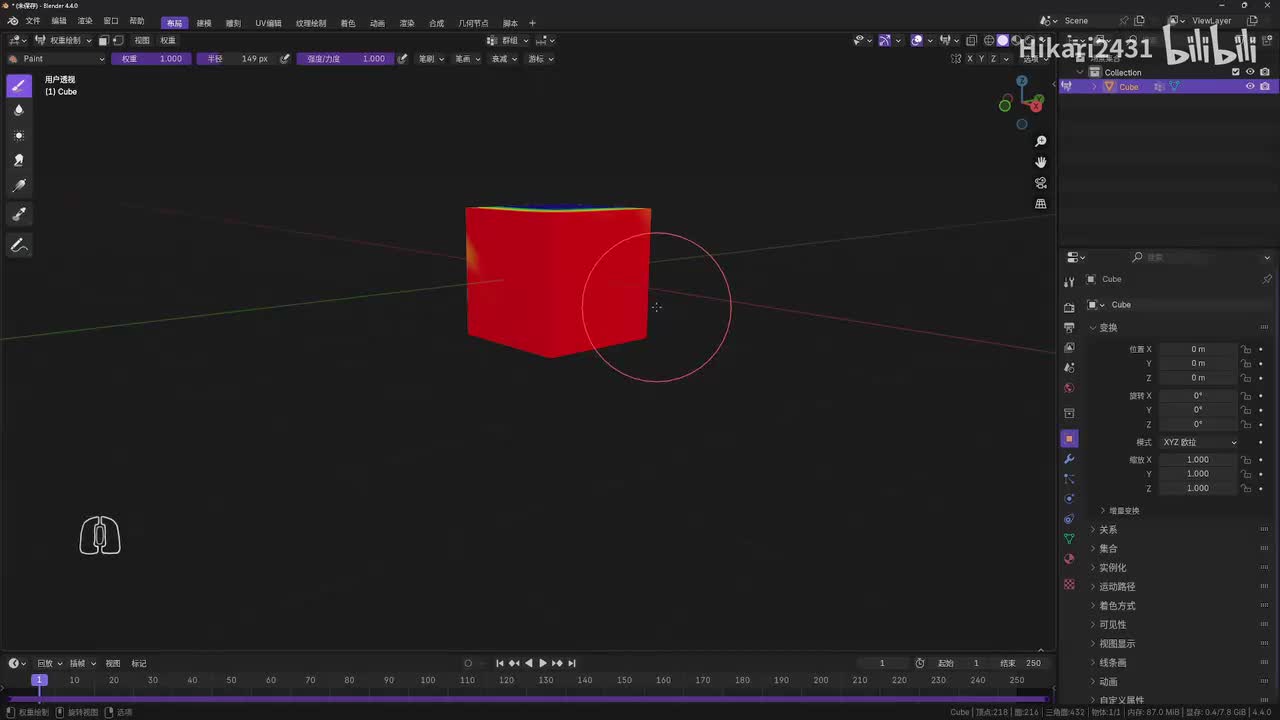Open the 衰减 falloff dropdown
1280x720 pixels.
coord(501,59)
